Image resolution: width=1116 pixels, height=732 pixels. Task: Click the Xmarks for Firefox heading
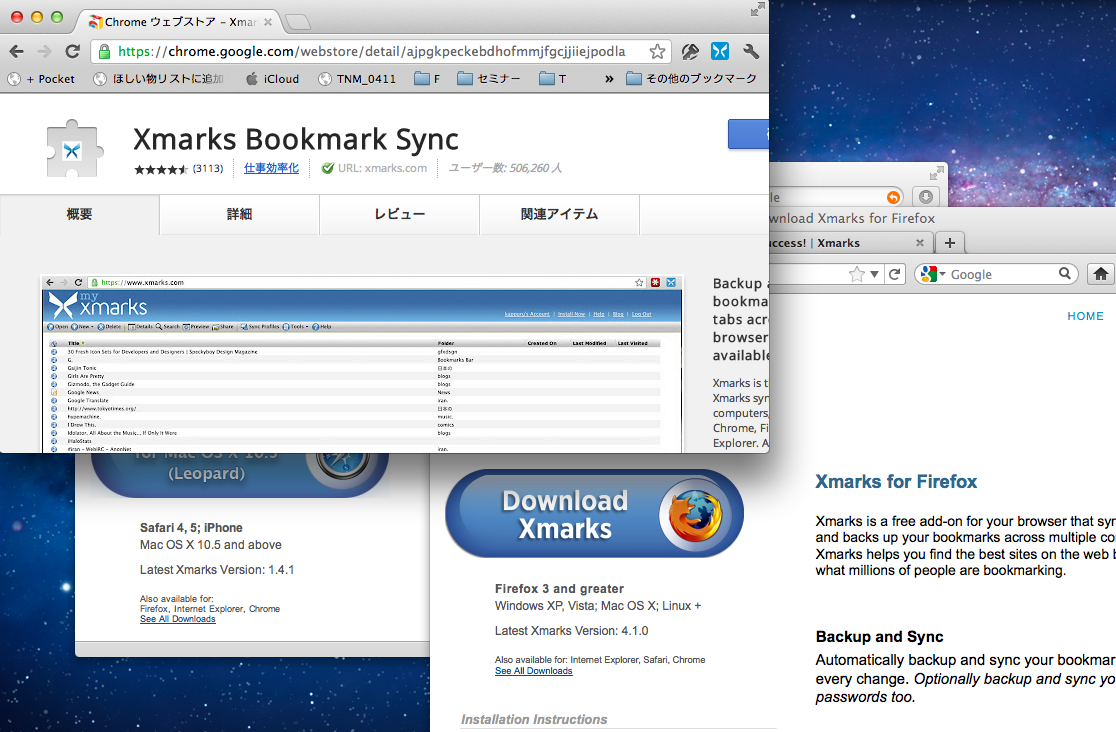[896, 482]
